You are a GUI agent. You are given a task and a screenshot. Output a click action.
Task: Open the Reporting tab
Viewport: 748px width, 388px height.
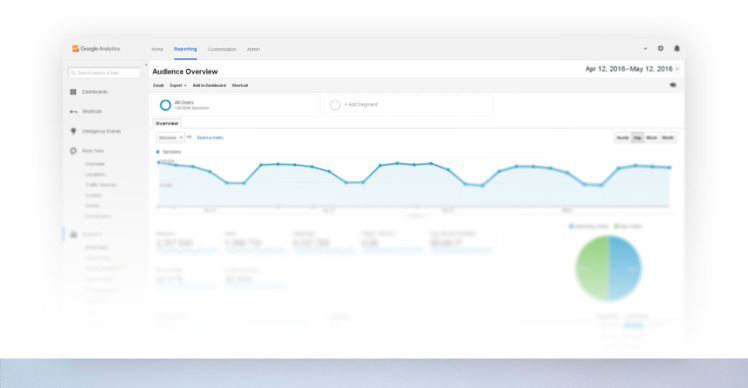click(185, 49)
